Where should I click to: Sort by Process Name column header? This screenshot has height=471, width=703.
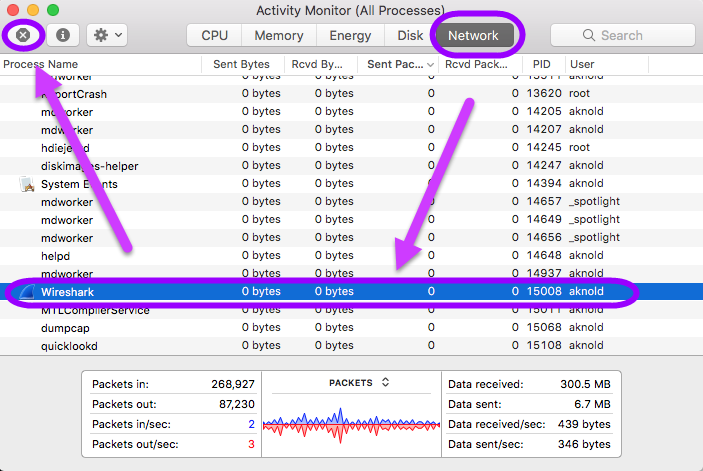101,65
